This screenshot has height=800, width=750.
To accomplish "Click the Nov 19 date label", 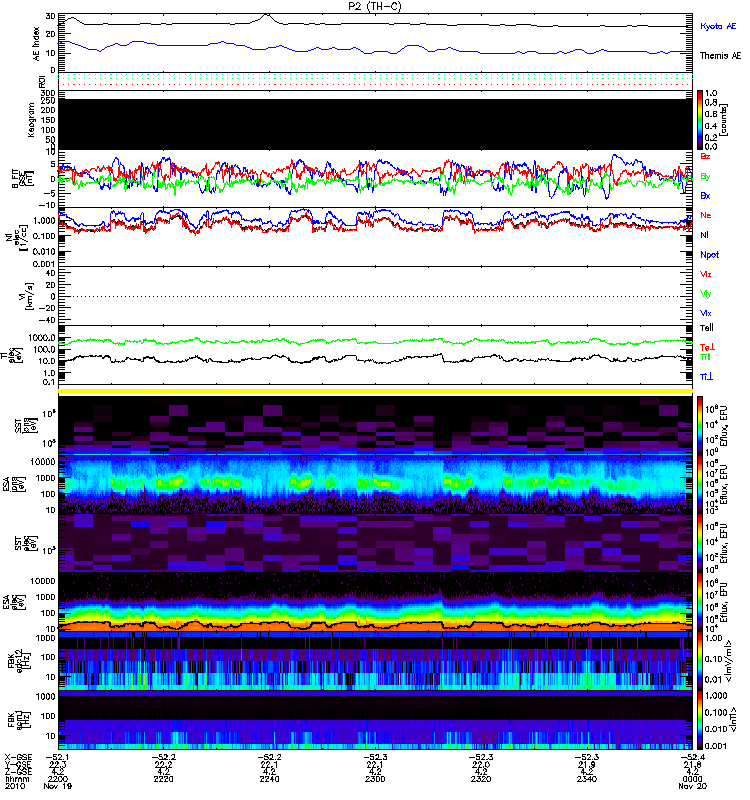I will (57, 786).
